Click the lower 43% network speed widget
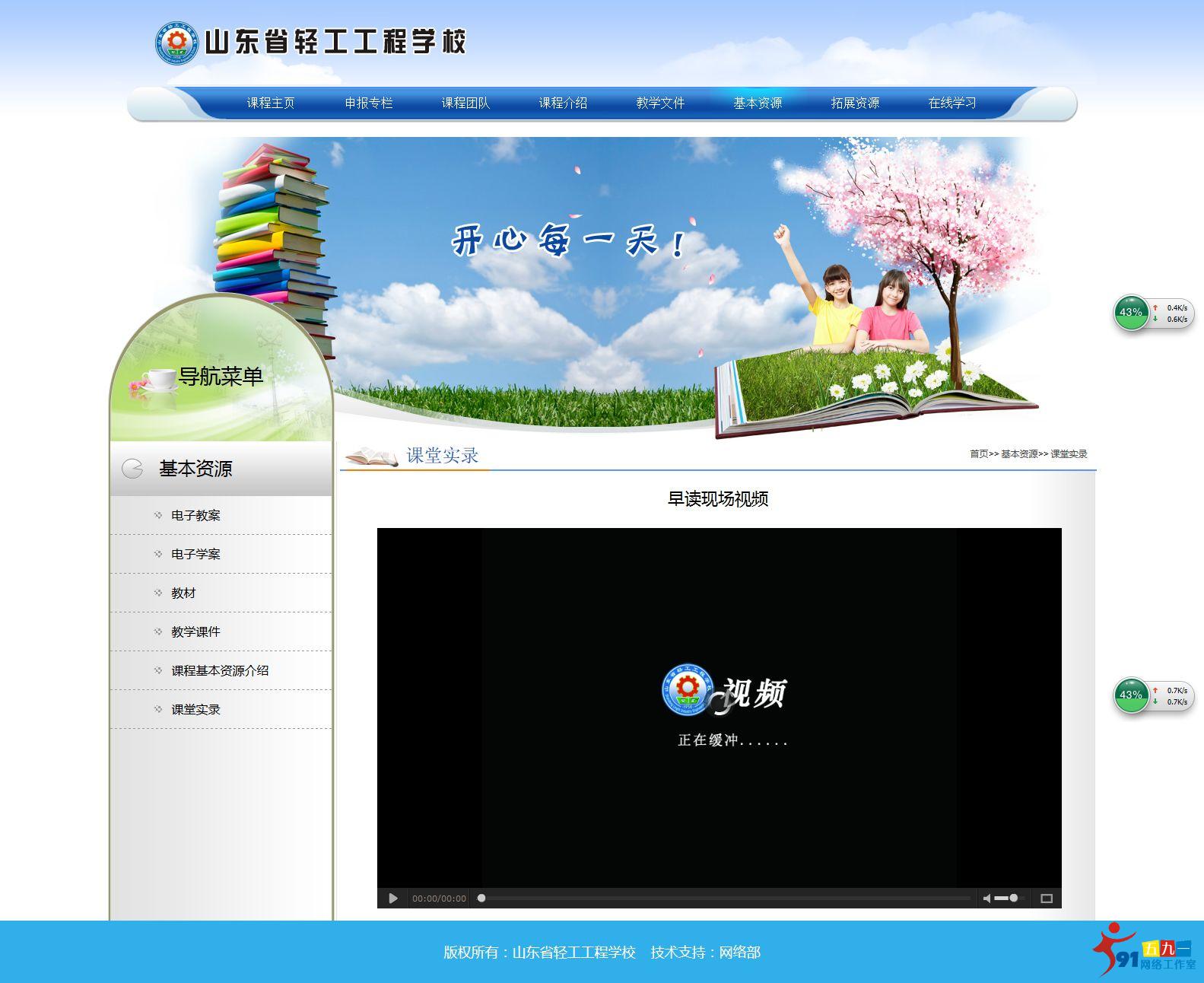 (1154, 695)
